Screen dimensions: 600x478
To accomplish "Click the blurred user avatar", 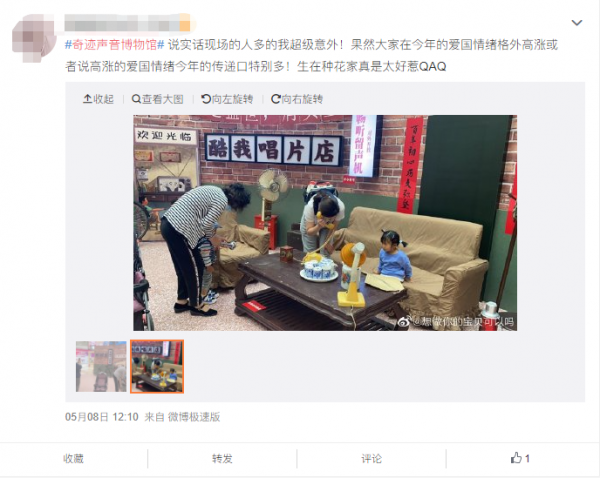I will pyautogui.click(x=34, y=38).
